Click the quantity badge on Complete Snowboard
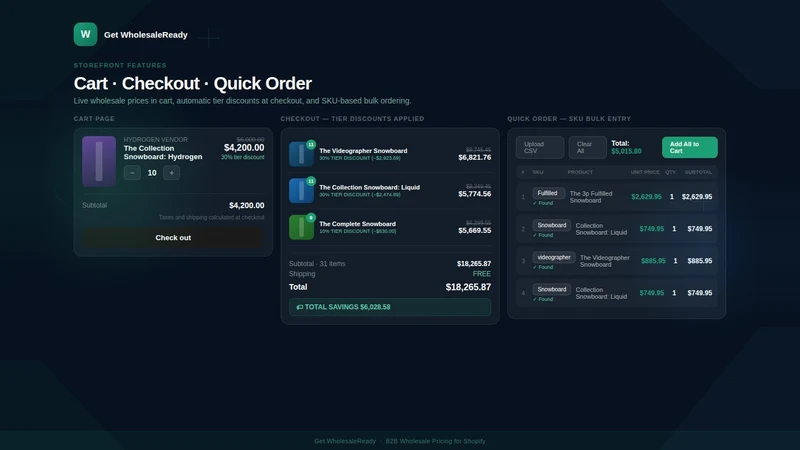Viewport: 800px width, 450px height. [311, 218]
